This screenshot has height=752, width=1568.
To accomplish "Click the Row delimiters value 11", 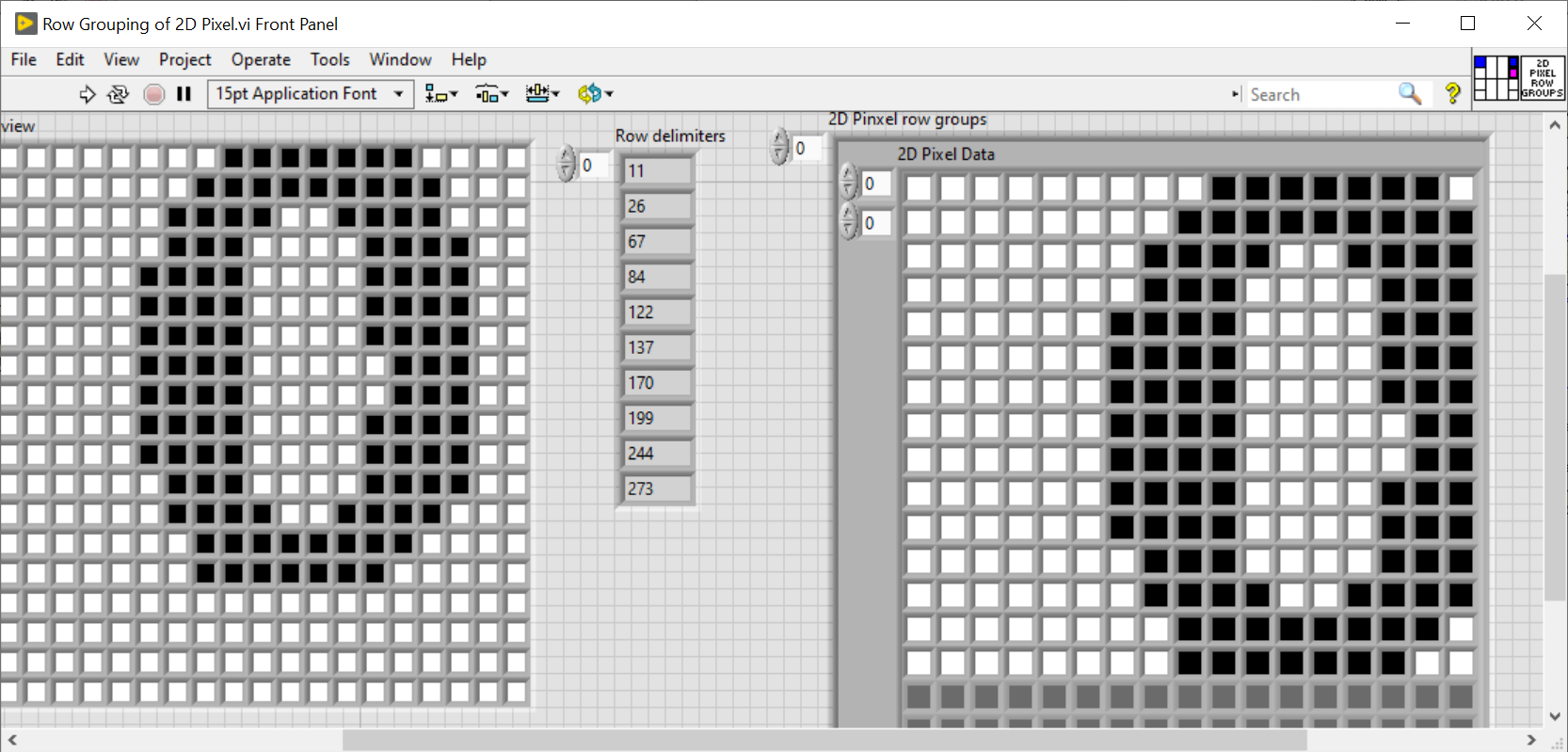I will [657, 171].
